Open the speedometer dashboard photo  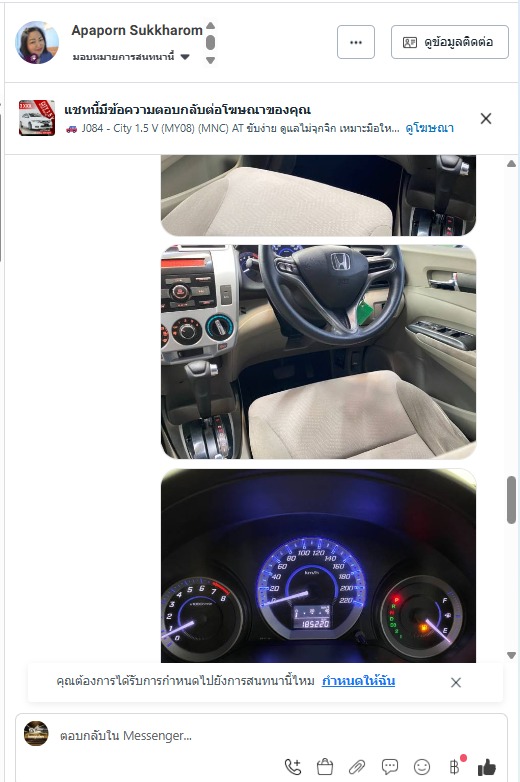point(318,566)
